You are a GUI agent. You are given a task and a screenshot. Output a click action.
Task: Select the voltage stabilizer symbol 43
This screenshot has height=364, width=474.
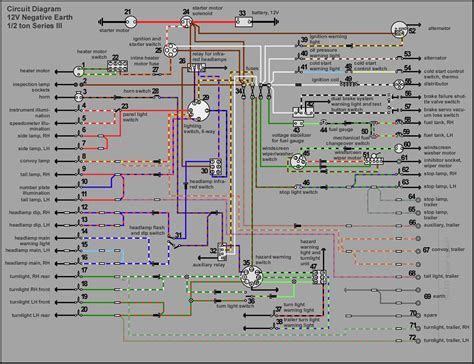point(298,123)
